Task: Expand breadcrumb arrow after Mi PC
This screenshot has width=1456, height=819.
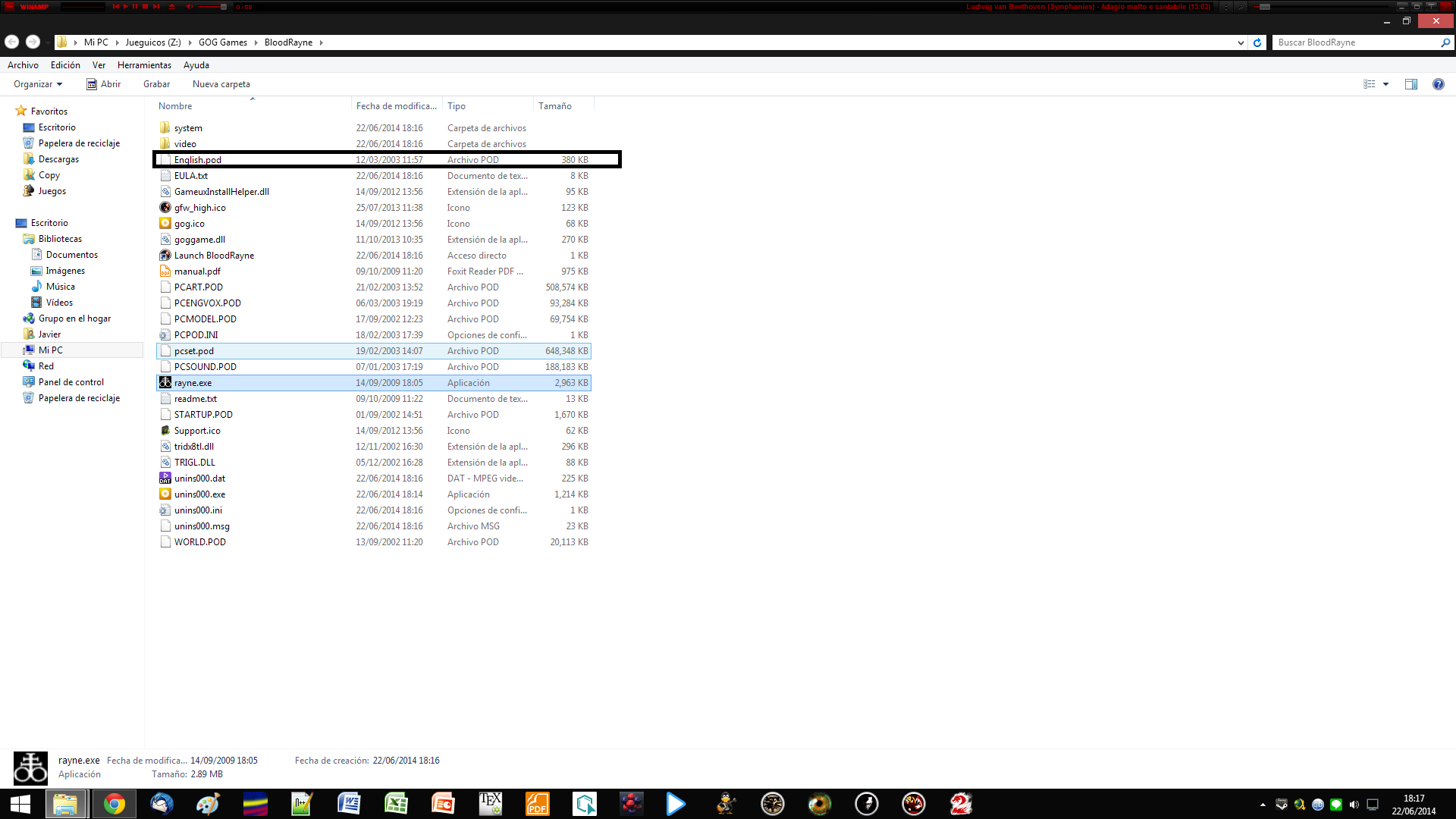Action: (x=117, y=42)
